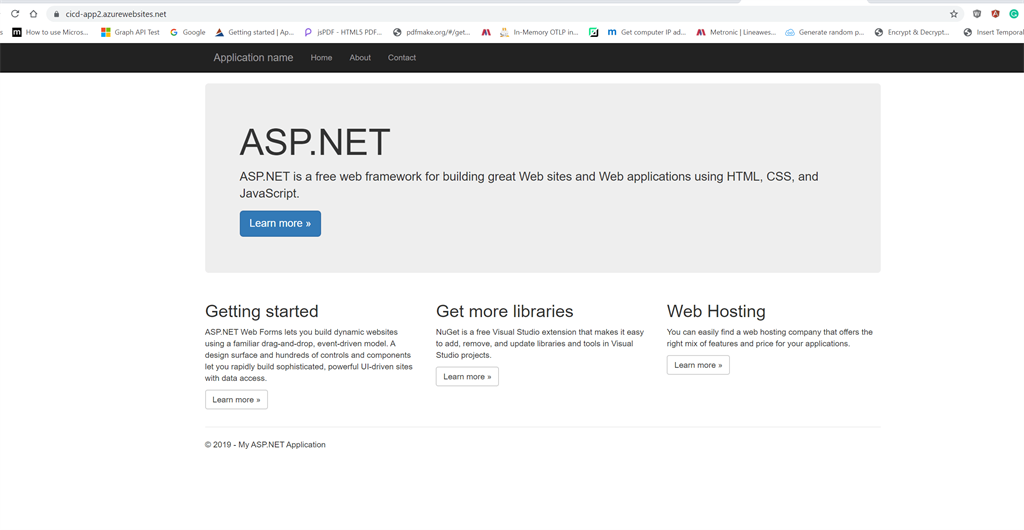
Task: Click the '© 2019 - My ASP.NET Application' footer
Action: [265, 444]
